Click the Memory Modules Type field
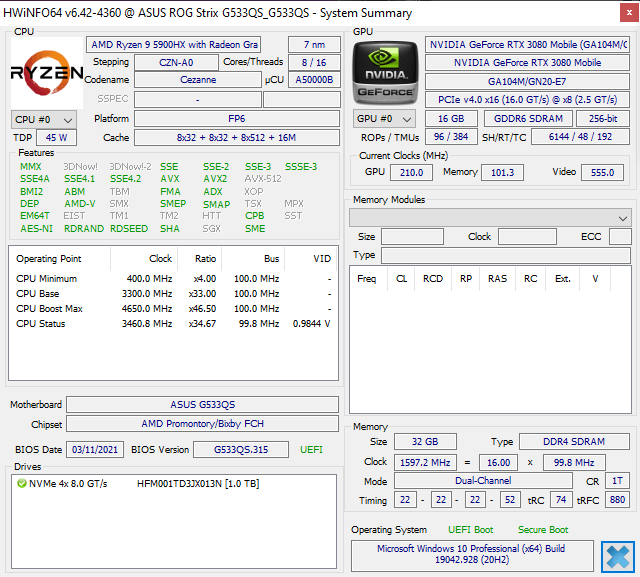 point(506,255)
